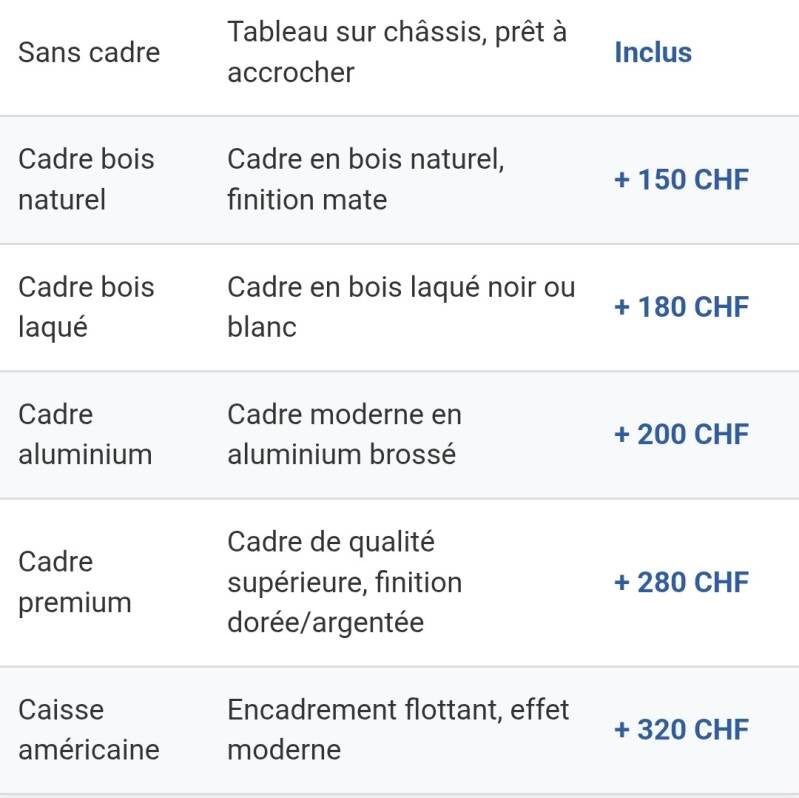Click the '+ 150 CHF' price

point(681,180)
